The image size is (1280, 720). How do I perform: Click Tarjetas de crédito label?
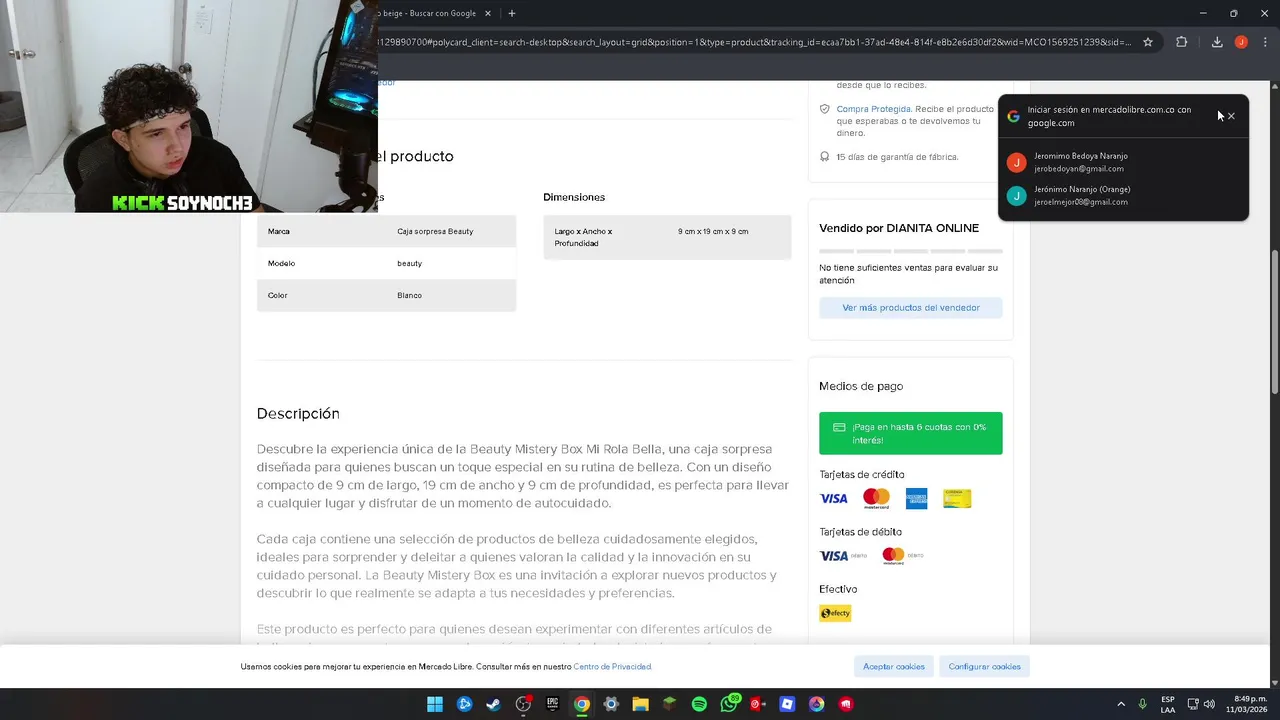tap(862, 475)
